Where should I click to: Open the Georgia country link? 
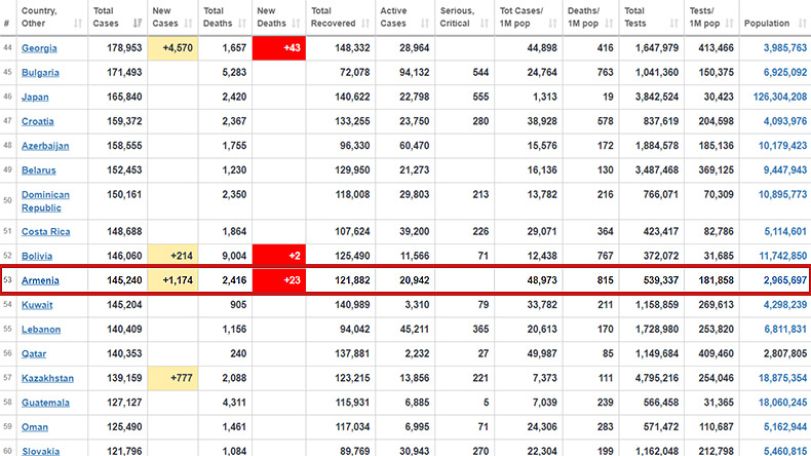(x=39, y=49)
